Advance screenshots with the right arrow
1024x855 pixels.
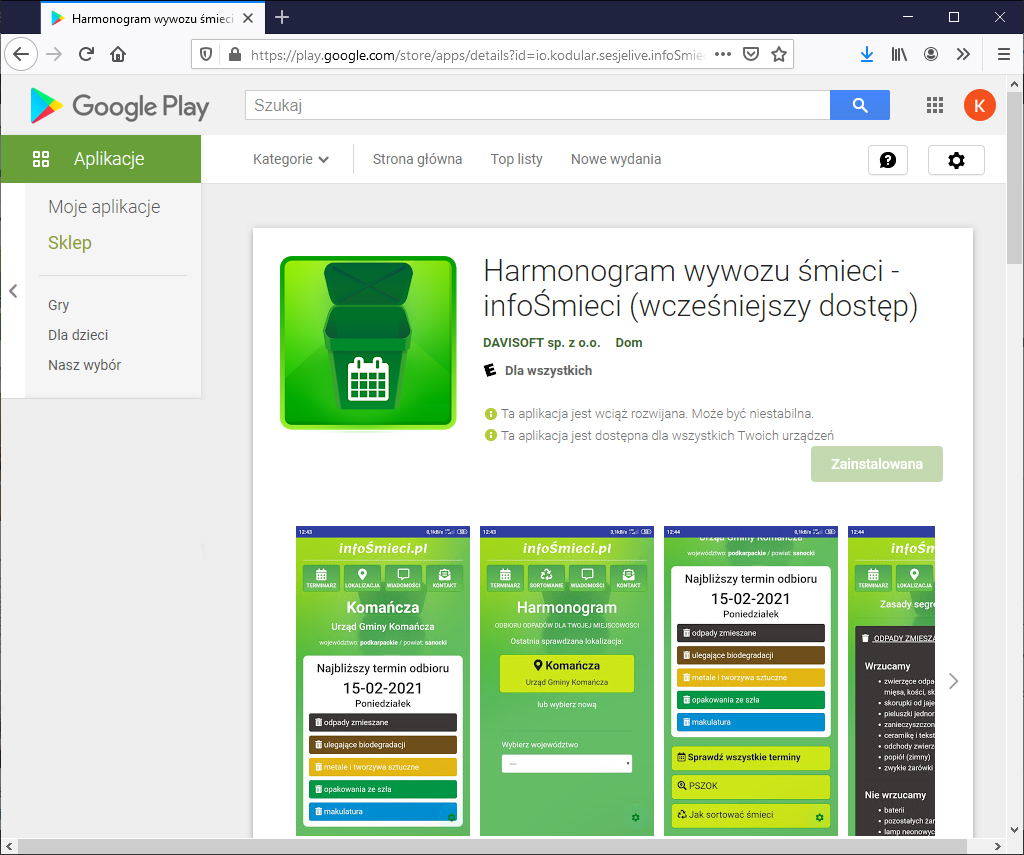pos(953,681)
